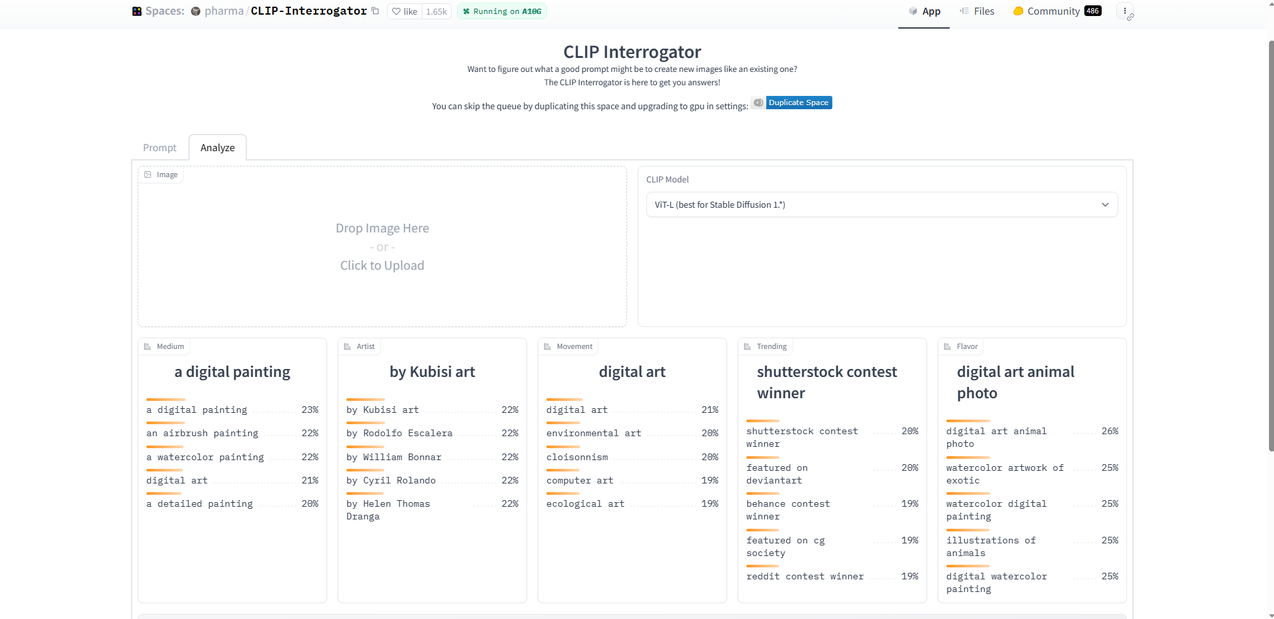
Task: Like the CLIP-Interrogator space
Action: pos(405,12)
